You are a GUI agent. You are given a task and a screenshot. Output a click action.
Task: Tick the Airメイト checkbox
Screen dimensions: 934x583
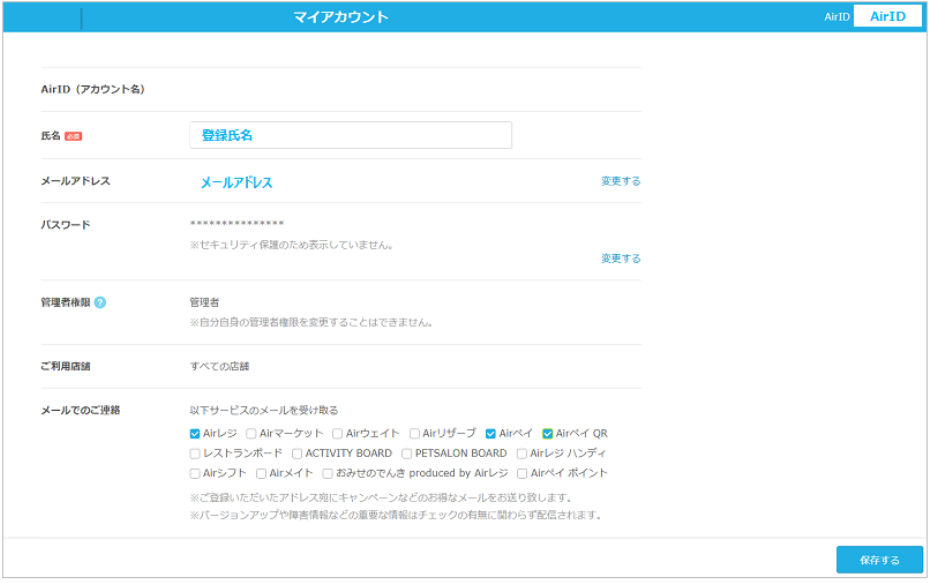(x=261, y=473)
